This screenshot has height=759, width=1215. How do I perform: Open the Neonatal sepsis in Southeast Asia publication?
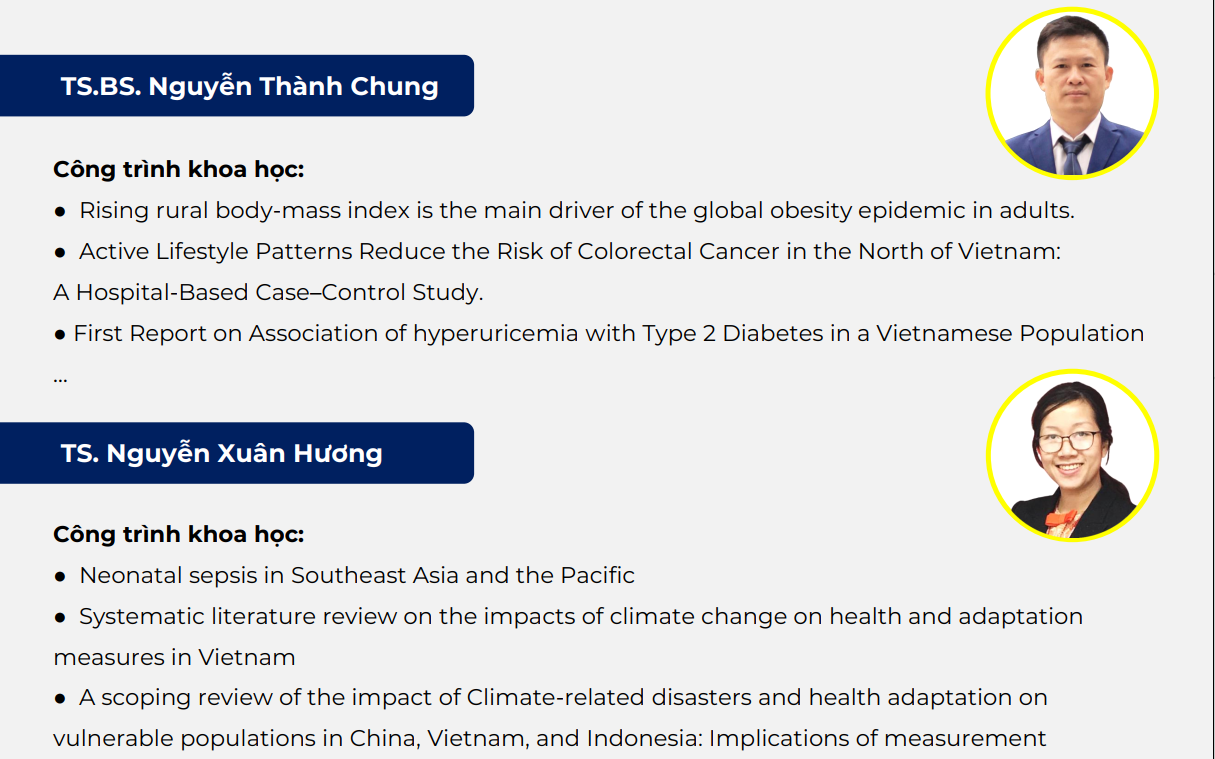357,575
